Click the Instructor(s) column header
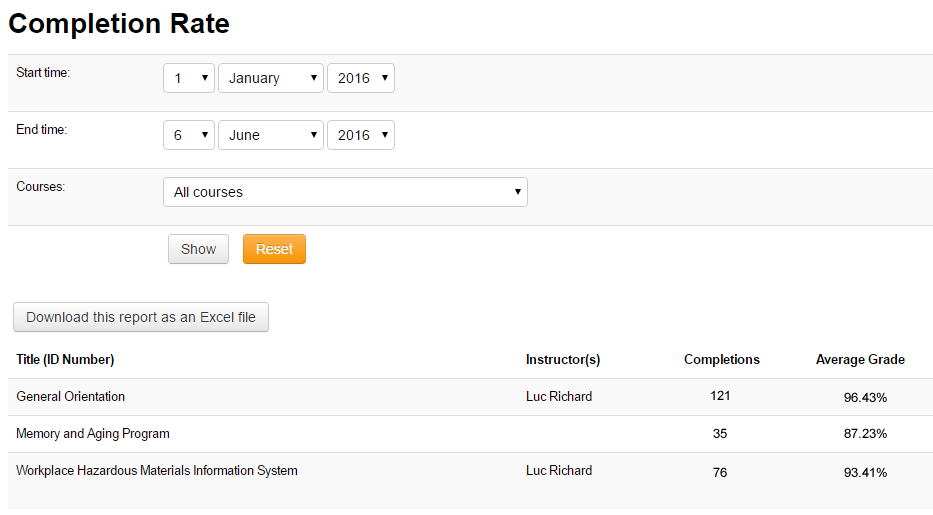The width and height of the screenshot is (933, 515). [x=563, y=360]
